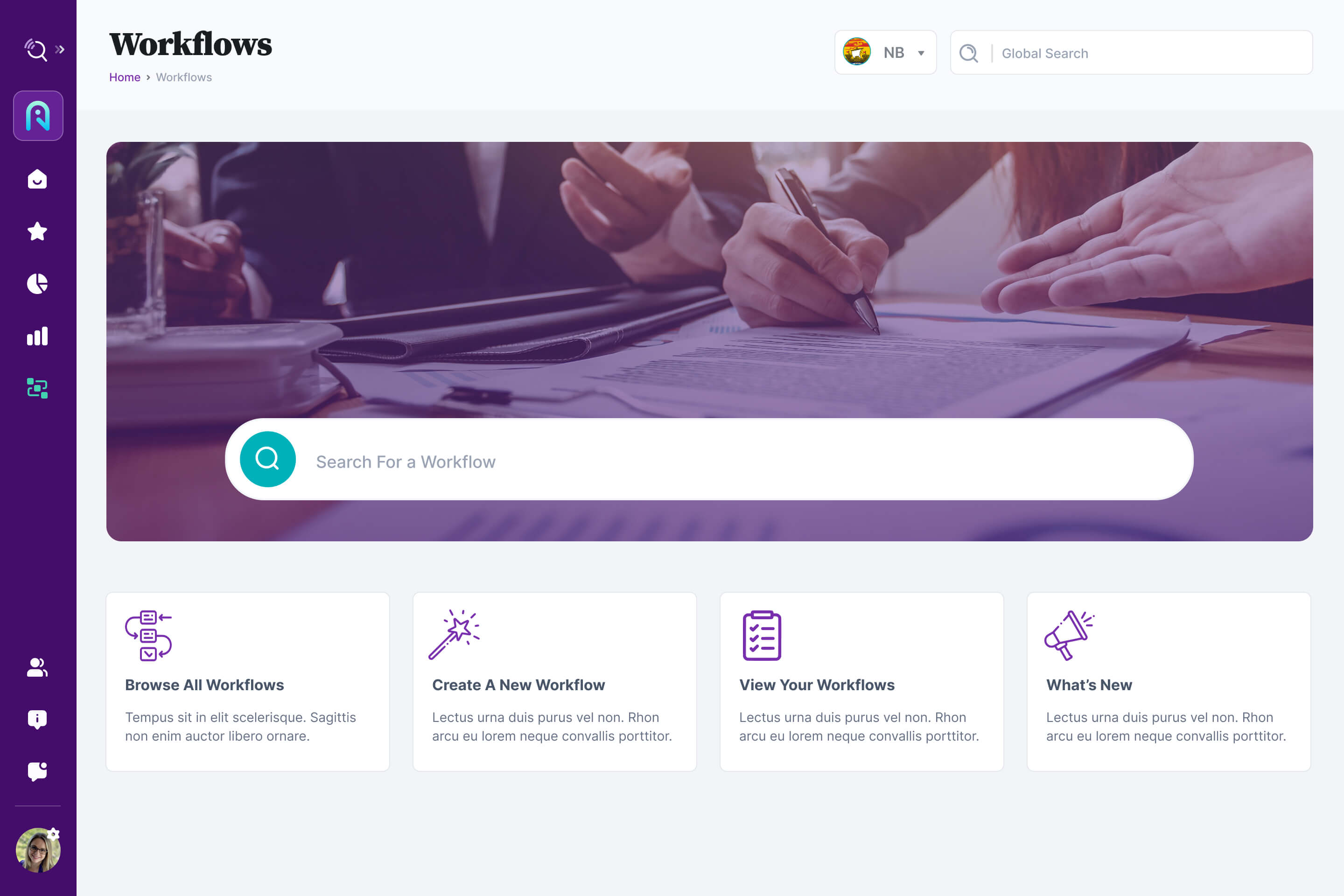Select the bar chart reports icon
Image resolution: width=1344 pixels, height=896 pixels.
(37, 335)
